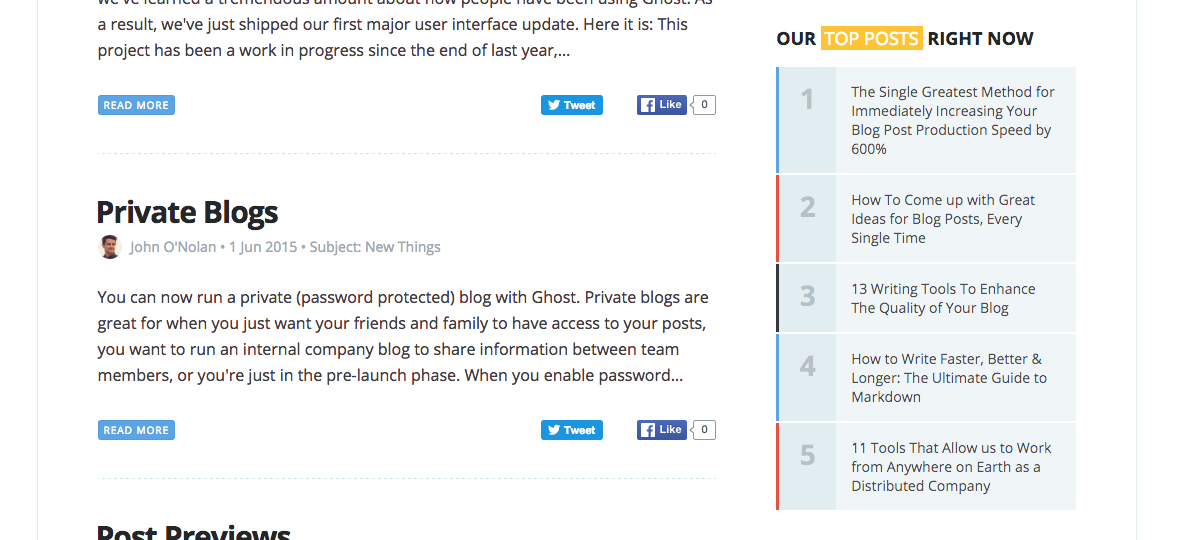
Task: Open the Private Blogs post title
Action: tap(187, 212)
